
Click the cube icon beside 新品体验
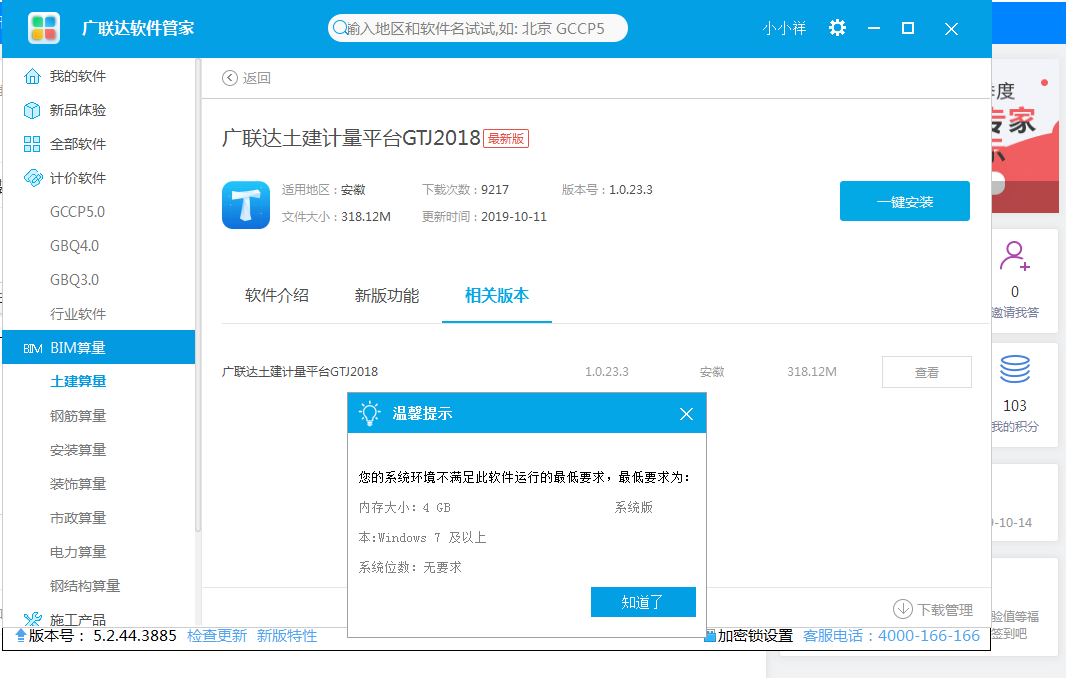32,109
